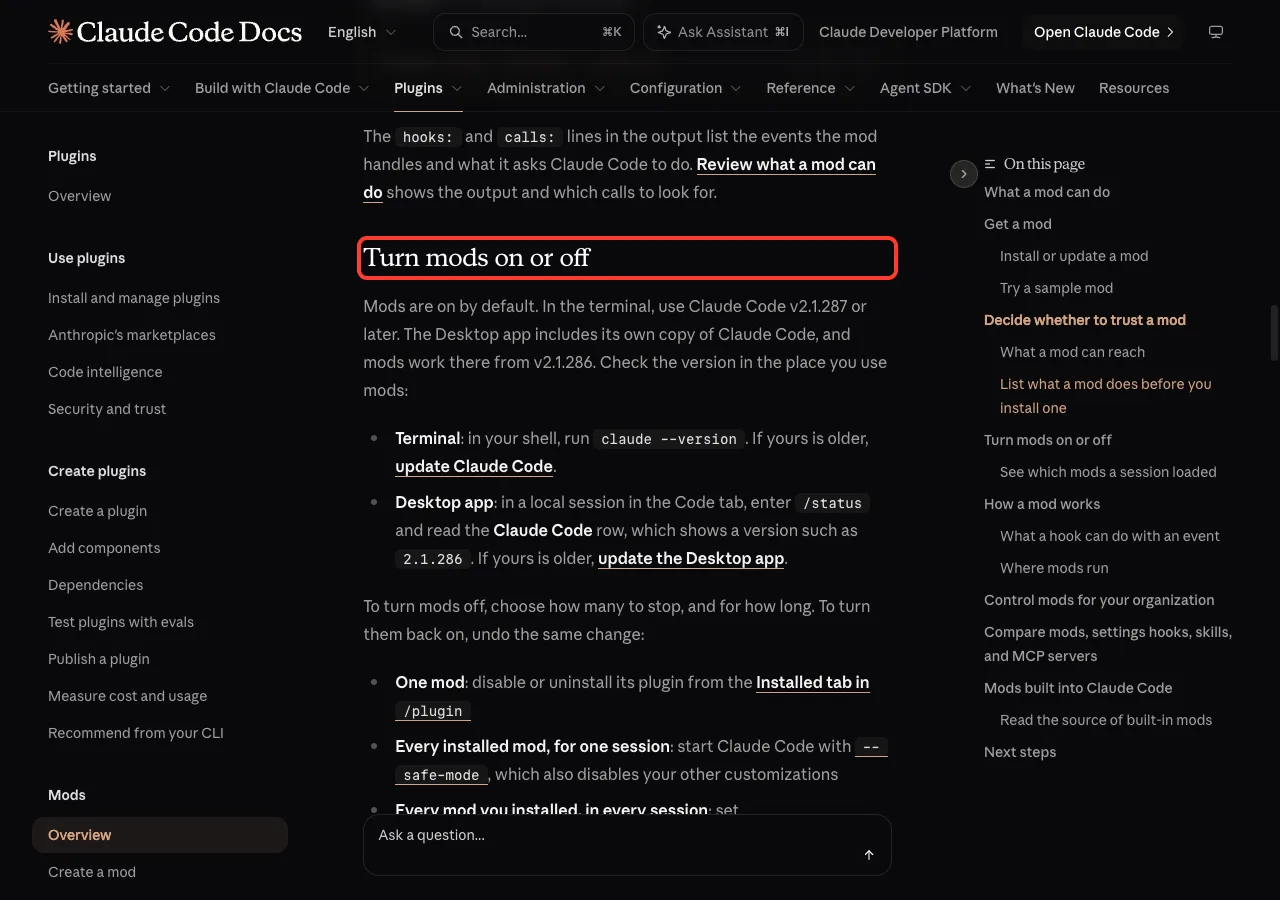Toggle the theme using the monitor icon
Screen dimensions: 1280x900
pyautogui.click(x=1216, y=32)
